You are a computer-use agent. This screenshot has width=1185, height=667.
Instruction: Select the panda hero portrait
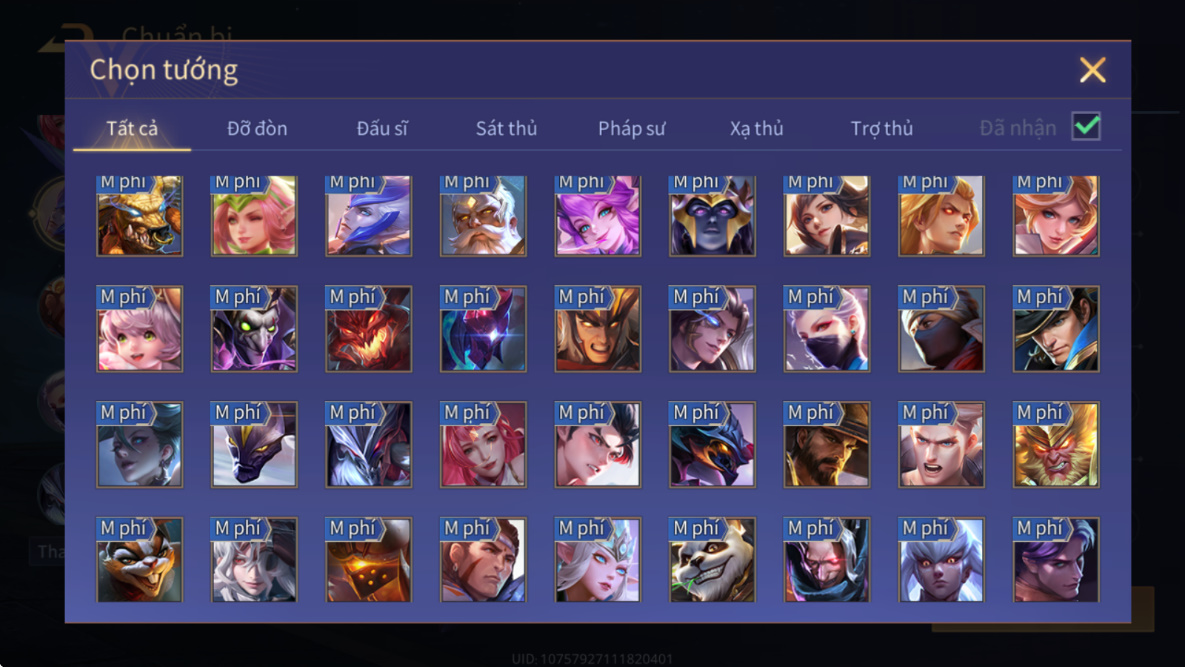[x=712, y=560]
